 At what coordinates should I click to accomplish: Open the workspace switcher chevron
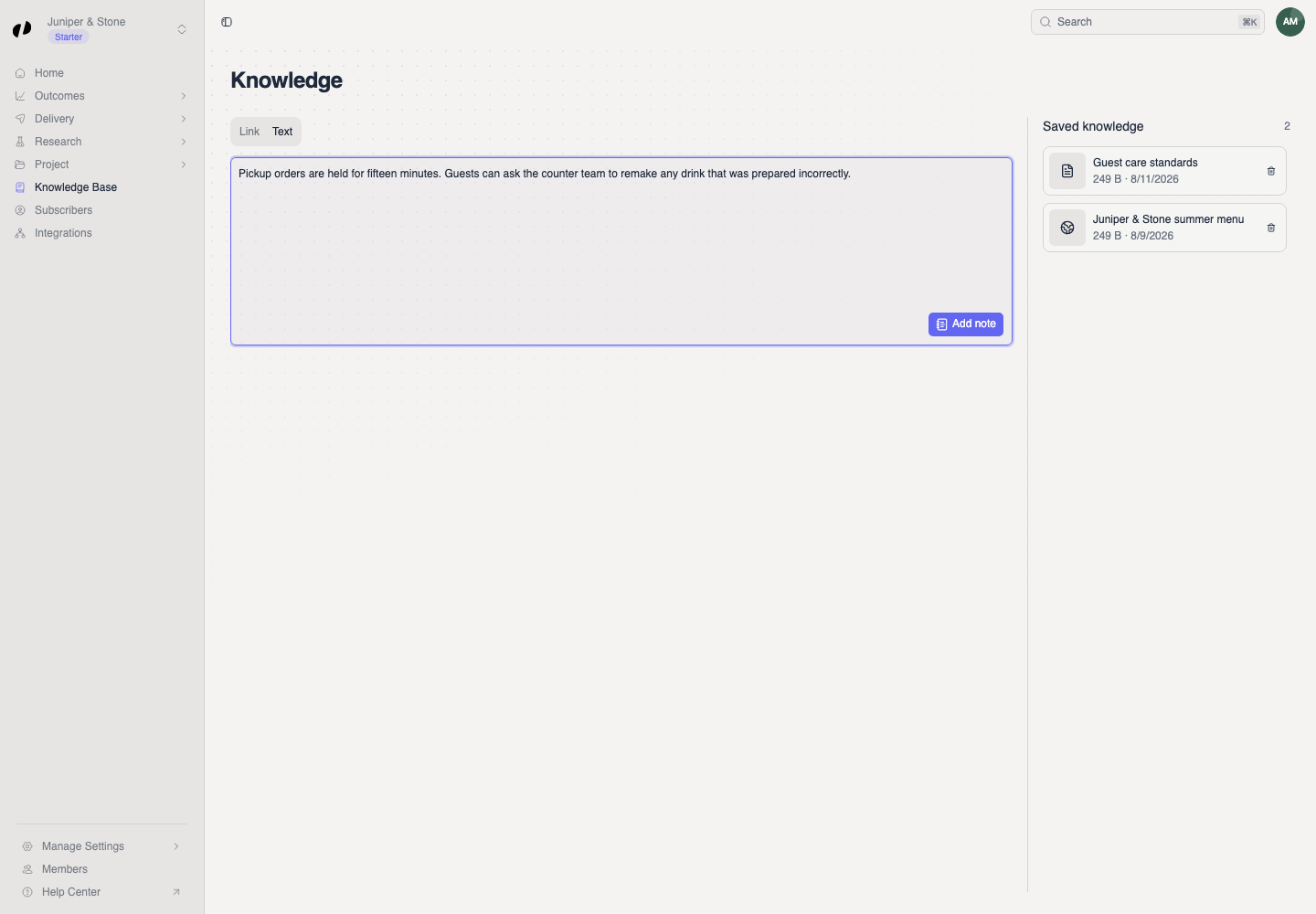(x=182, y=29)
